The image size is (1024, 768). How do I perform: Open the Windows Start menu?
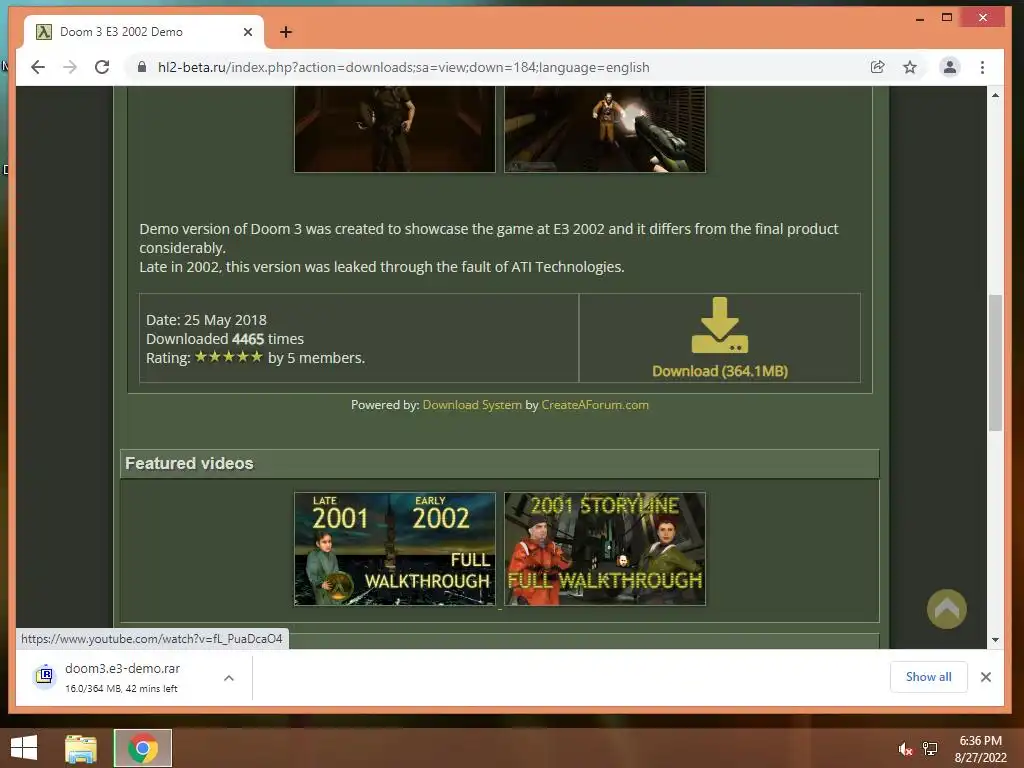24,748
